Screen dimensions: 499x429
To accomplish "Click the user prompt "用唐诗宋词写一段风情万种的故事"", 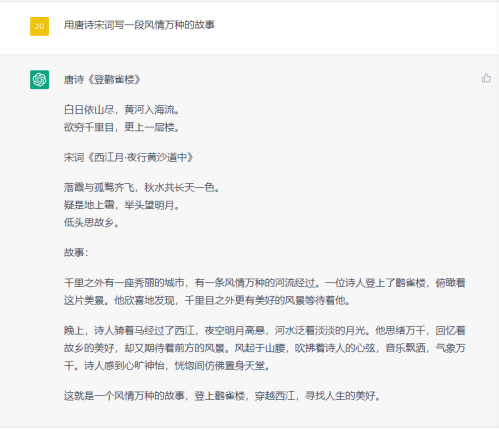I will click(139, 25).
